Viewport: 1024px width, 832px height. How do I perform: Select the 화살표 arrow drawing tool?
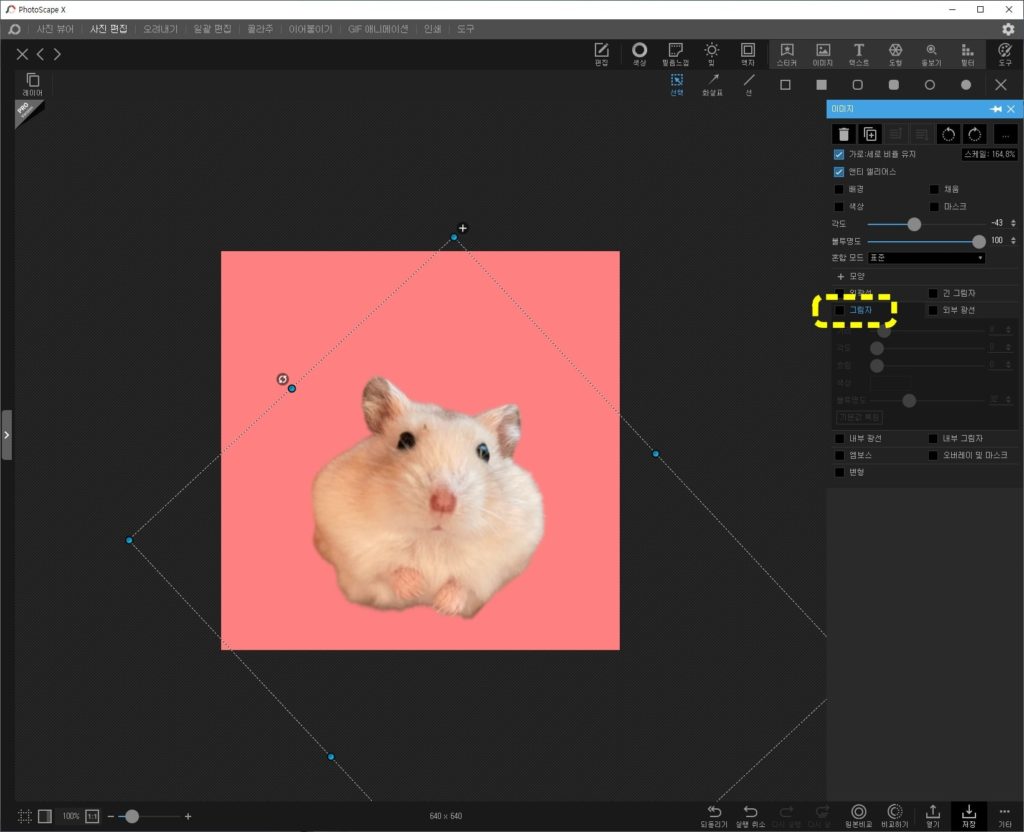pyautogui.click(x=712, y=85)
